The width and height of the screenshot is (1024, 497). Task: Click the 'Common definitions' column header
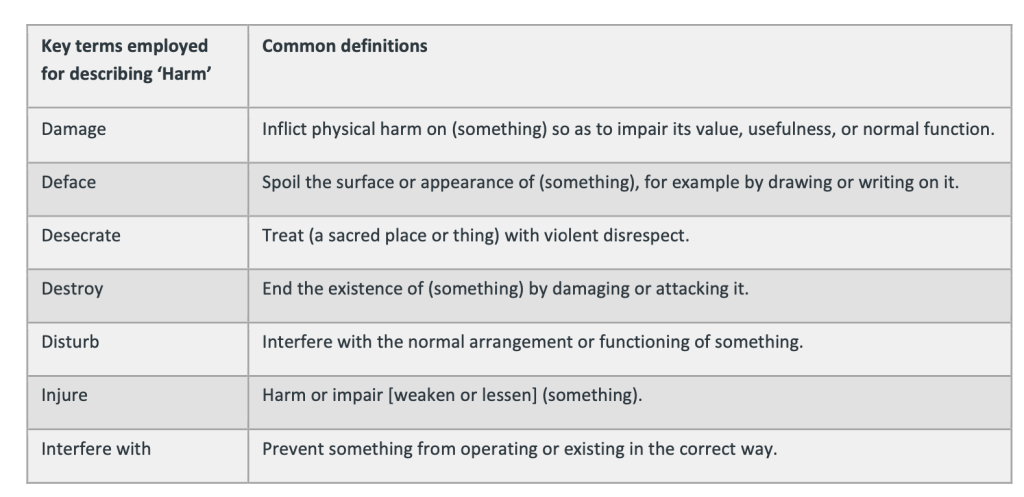[344, 46]
